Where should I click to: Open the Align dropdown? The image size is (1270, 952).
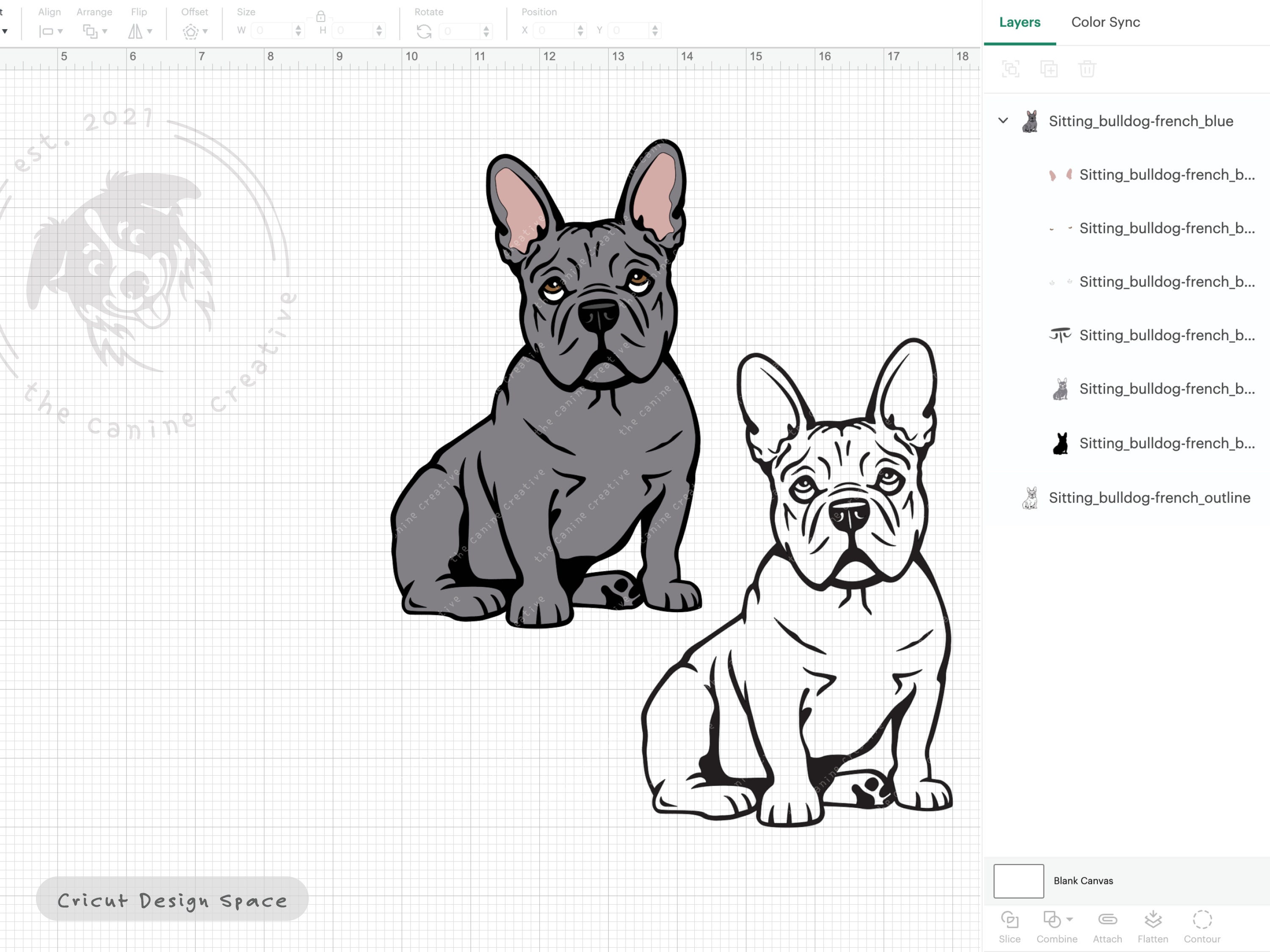tap(50, 32)
